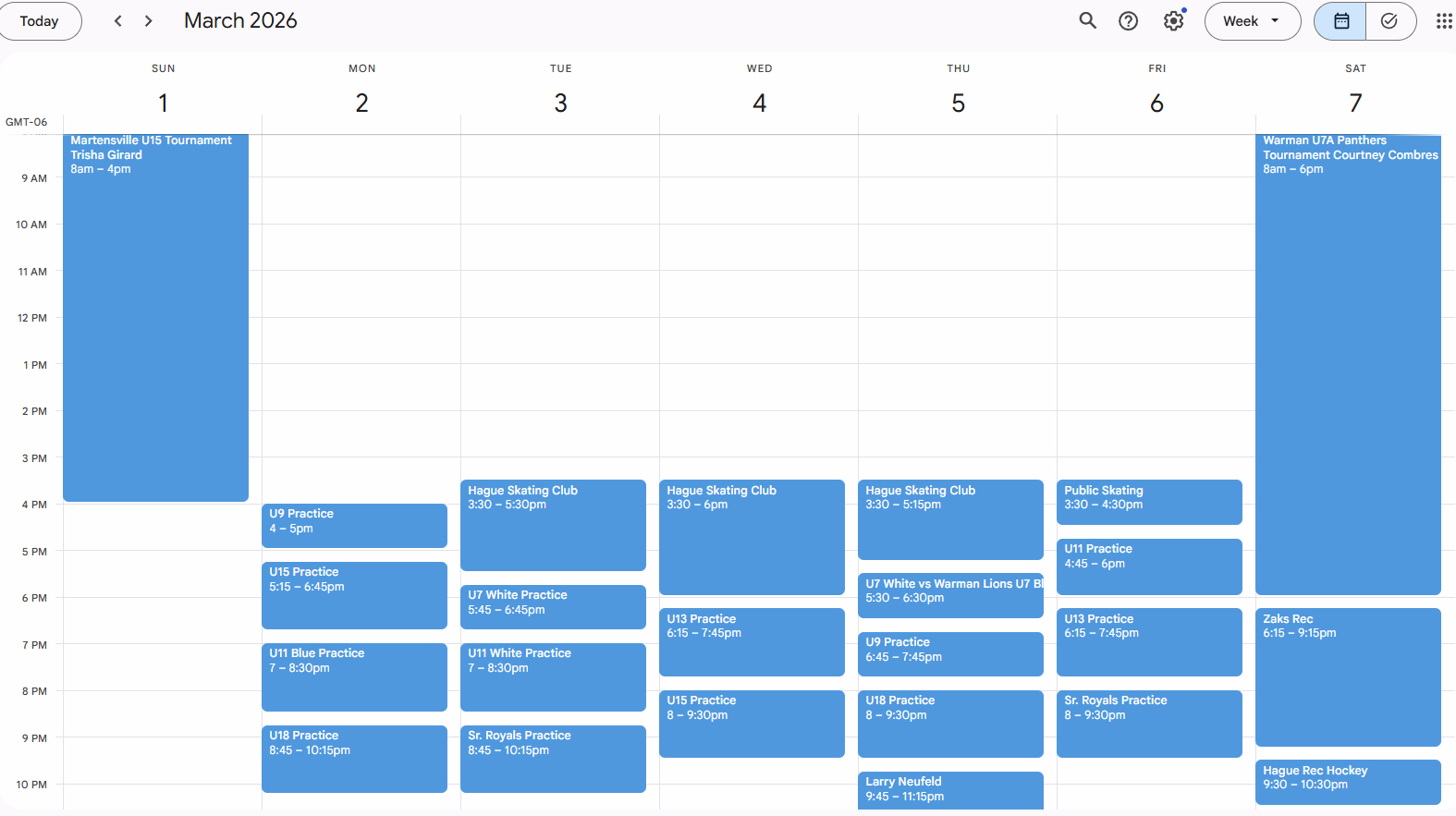
Task: Open Martensville U15 Tournament event
Action: coord(155,314)
